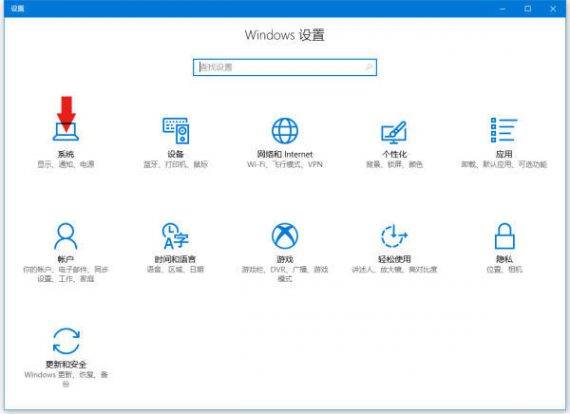Screen dimensions: 570x414
Task: Select the 系统 label text
Action: [x=66, y=154]
